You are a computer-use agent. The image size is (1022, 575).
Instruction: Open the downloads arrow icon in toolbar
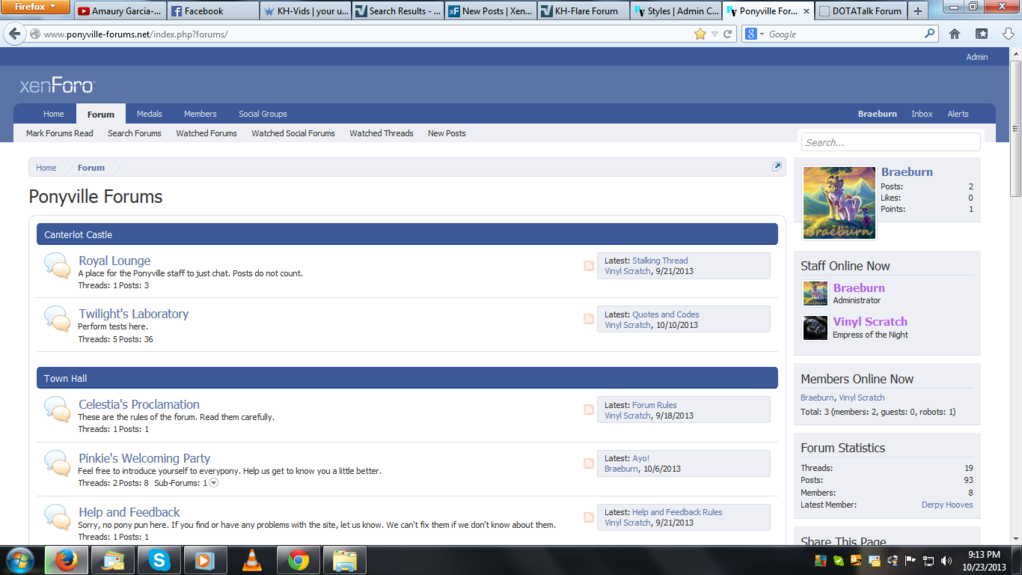click(1007, 34)
